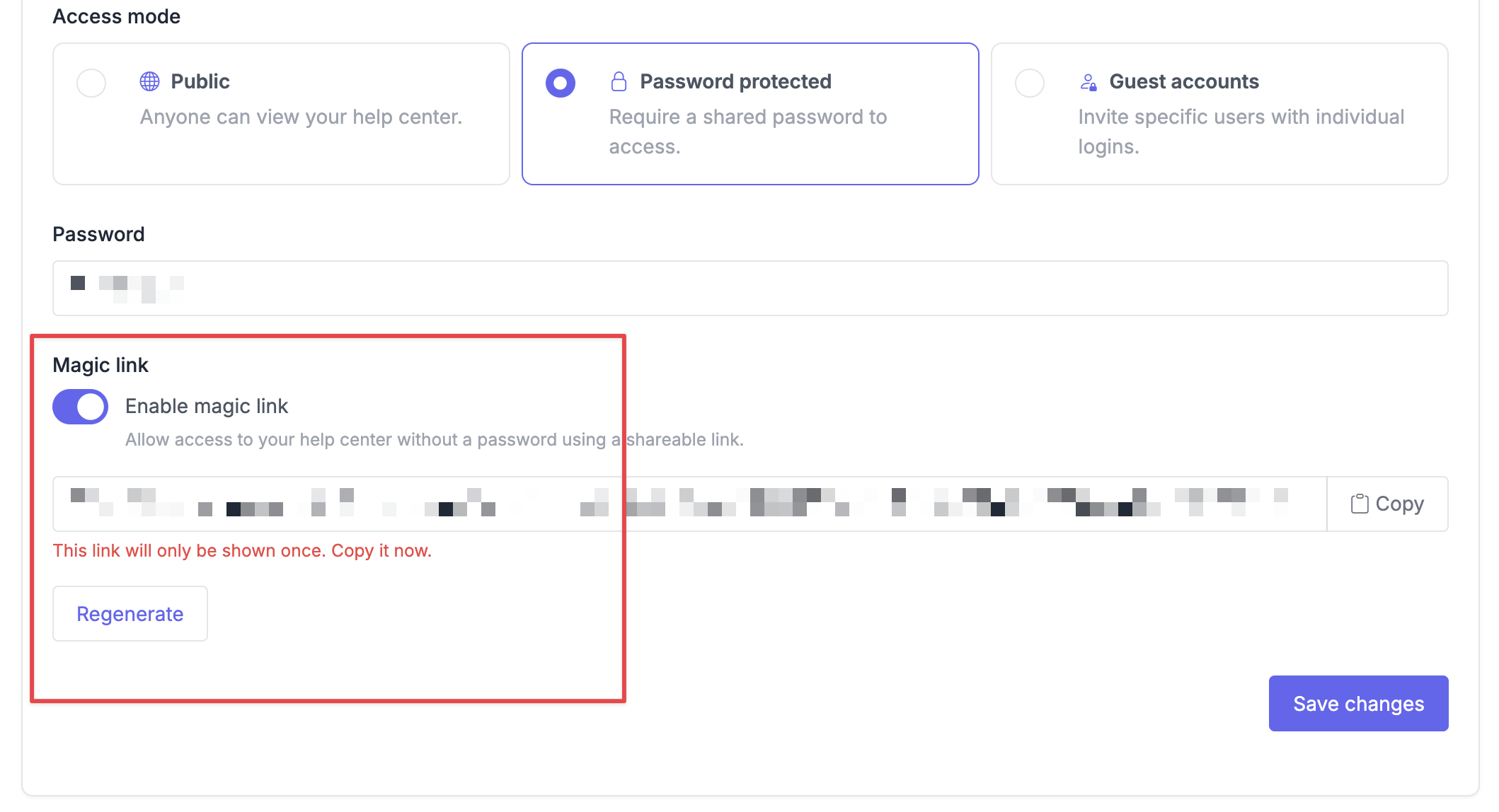Click "Anyone can view your help center" description
This screenshot has height=812, width=1499.
301,117
